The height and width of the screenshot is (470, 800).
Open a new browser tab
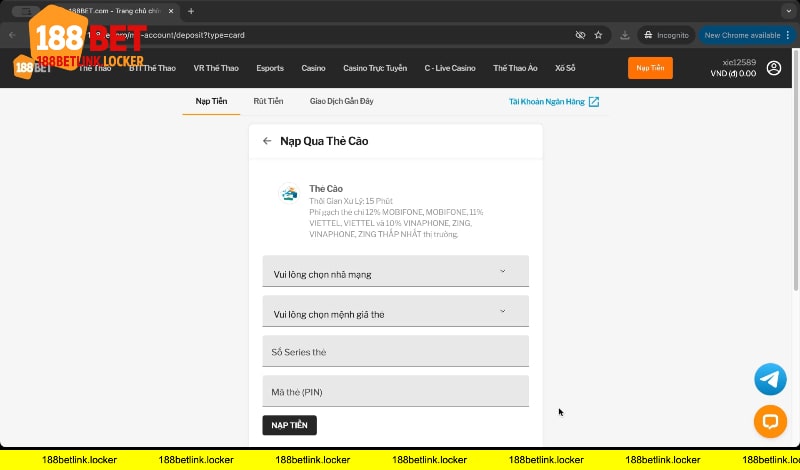tap(191, 11)
